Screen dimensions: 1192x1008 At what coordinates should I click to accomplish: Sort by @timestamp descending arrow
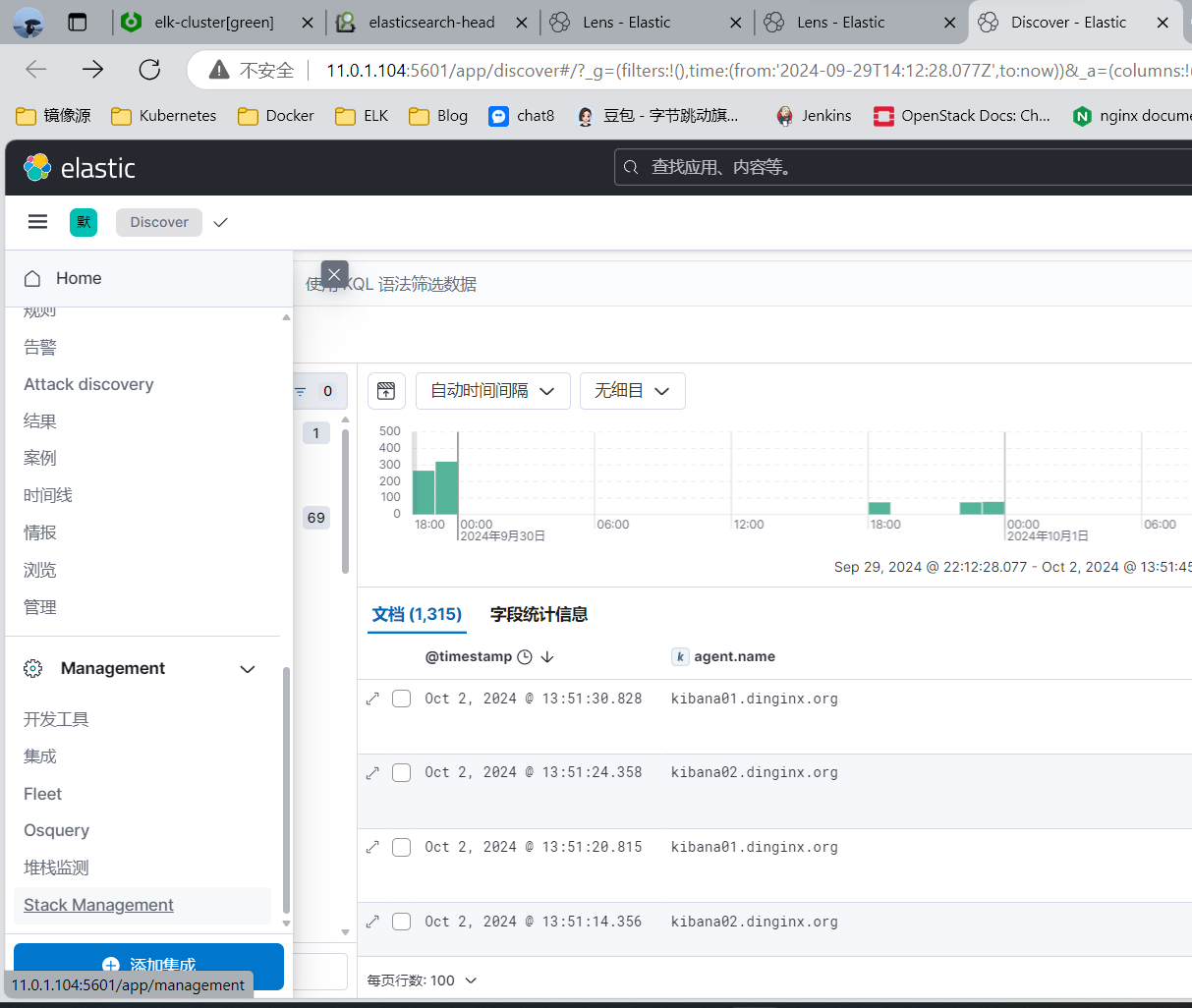pyautogui.click(x=547, y=657)
